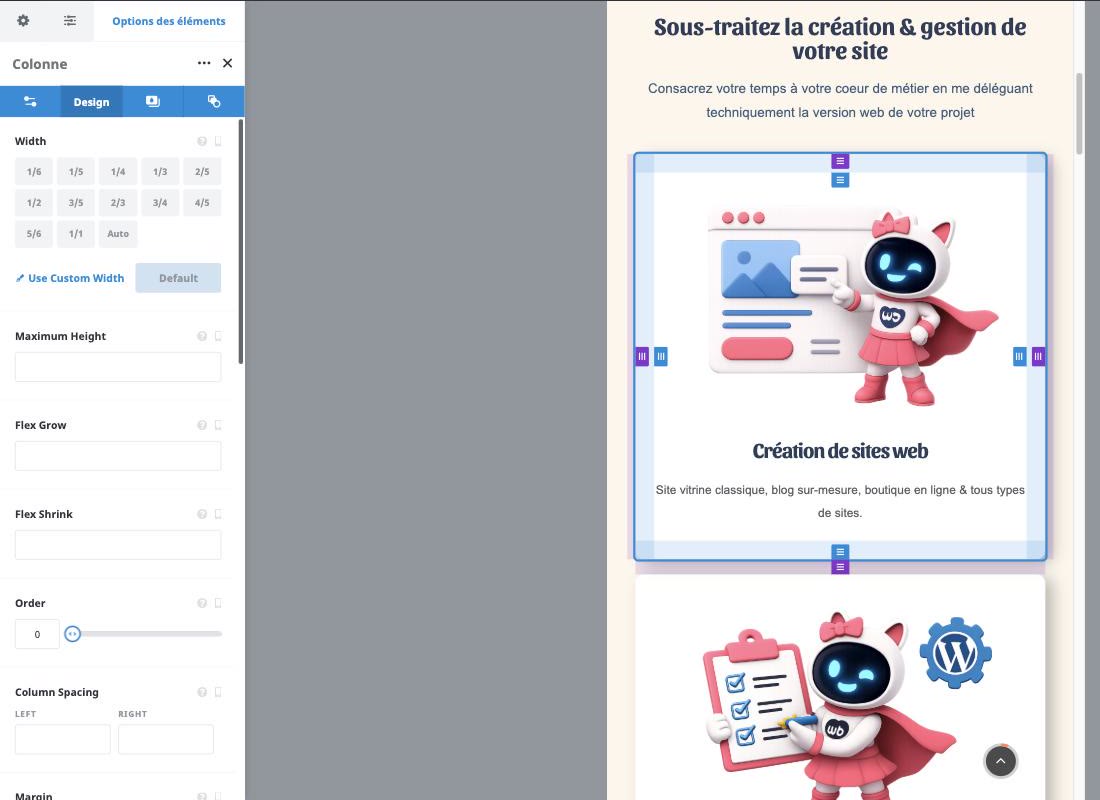1100x800 pixels.
Task: Toggle responsive options icon for Flex Grow
Action: [x=218, y=425]
